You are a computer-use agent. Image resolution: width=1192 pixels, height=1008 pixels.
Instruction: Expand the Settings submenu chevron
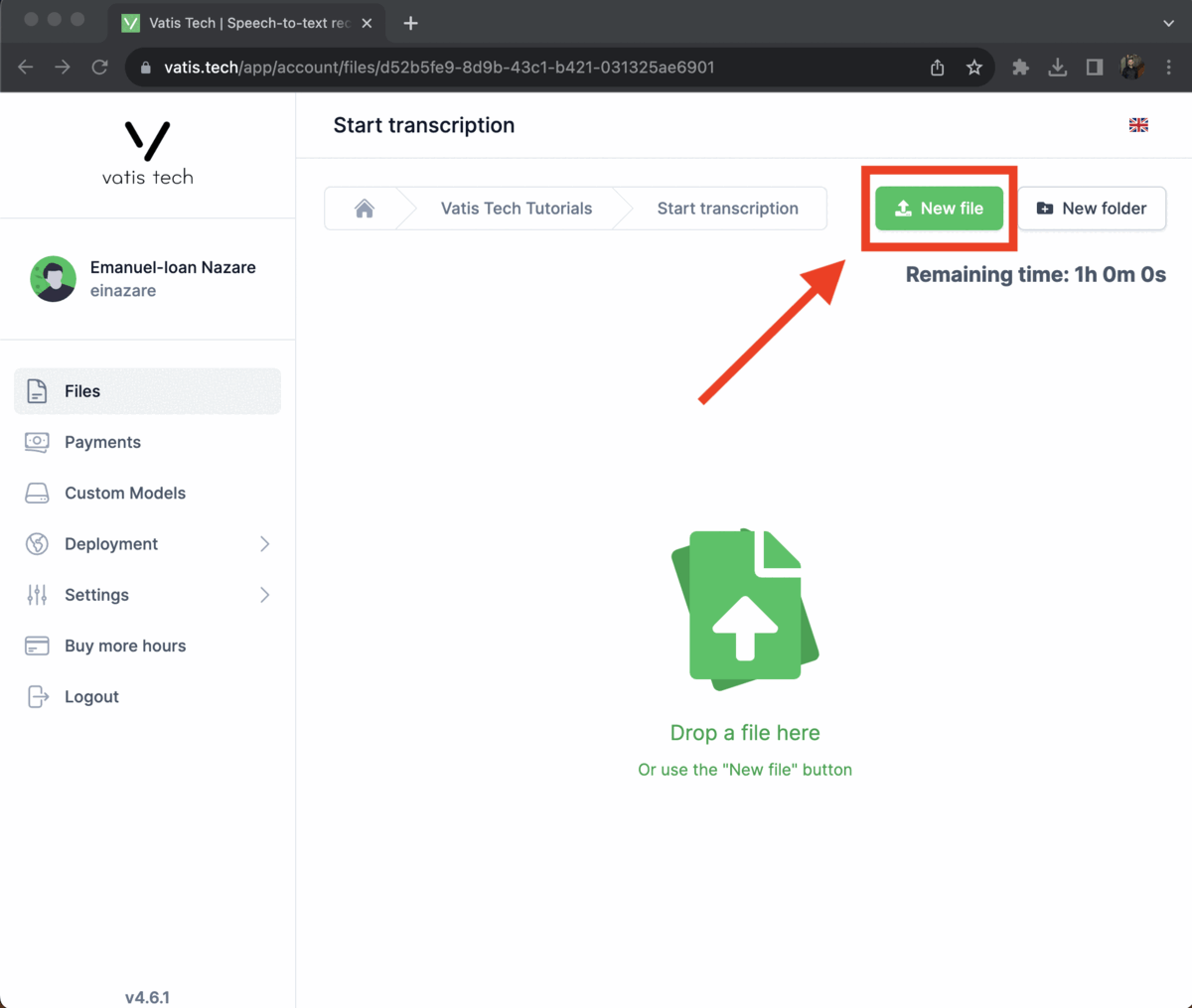click(x=264, y=595)
